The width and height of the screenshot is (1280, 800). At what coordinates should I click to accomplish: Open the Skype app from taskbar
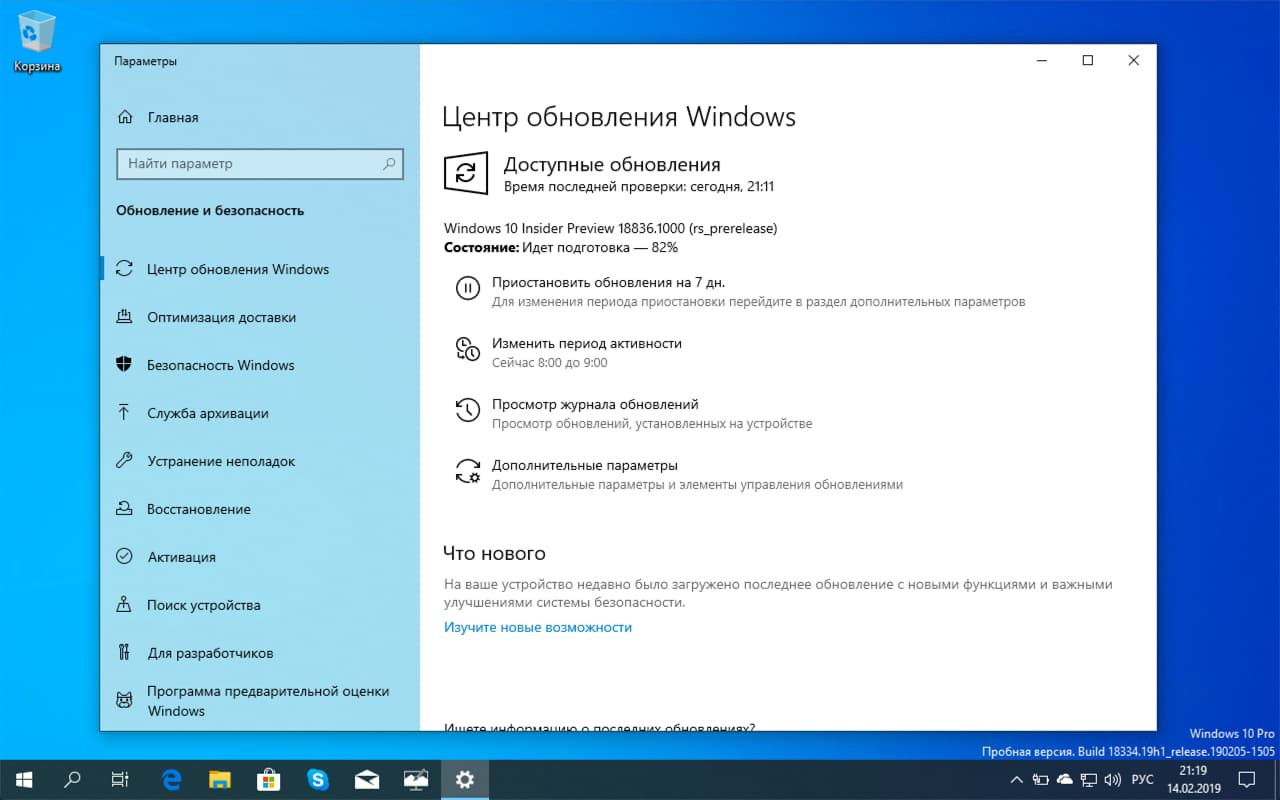click(x=318, y=779)
